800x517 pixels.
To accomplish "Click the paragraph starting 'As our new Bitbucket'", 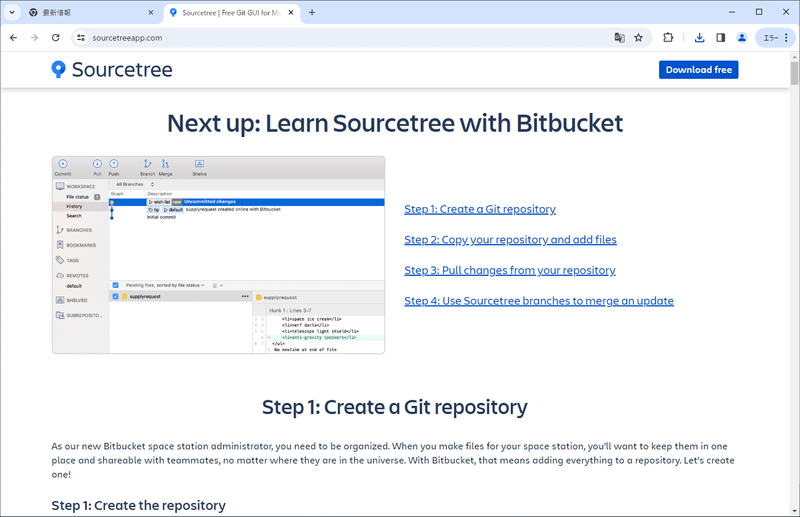I will point(393,460).
